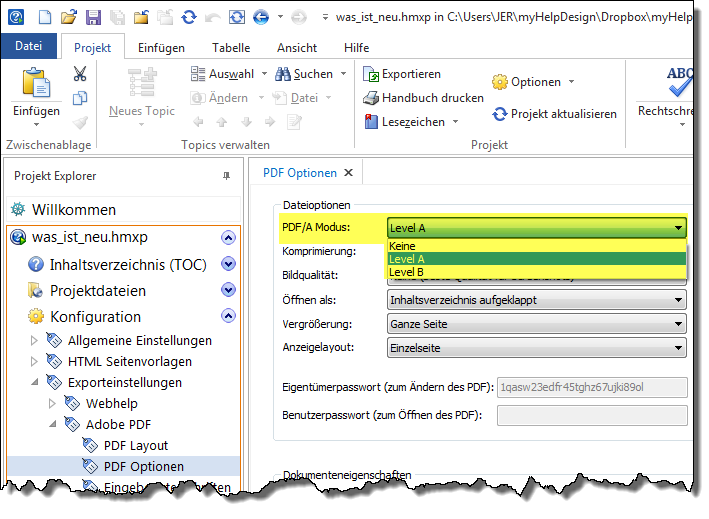Pin the Projekt Explorer panel
Viewport: 709px width, 519px height.
pyautogui.click(x=225, y=176)
